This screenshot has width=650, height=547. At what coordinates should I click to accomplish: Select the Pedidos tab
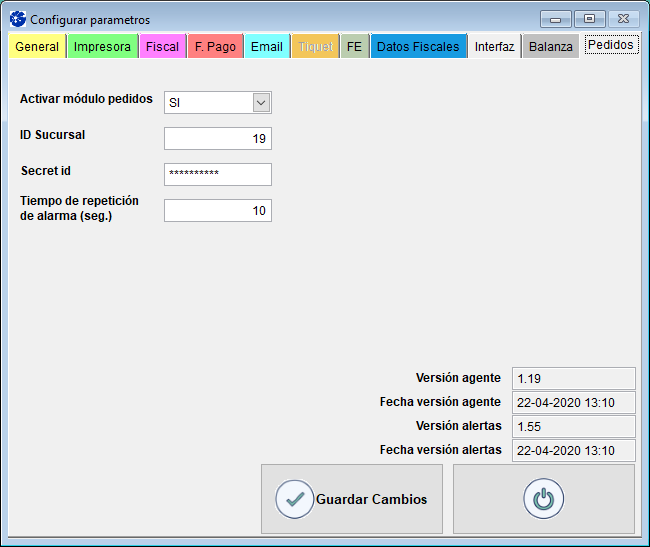pyautogui.click(x=610, y=45)
